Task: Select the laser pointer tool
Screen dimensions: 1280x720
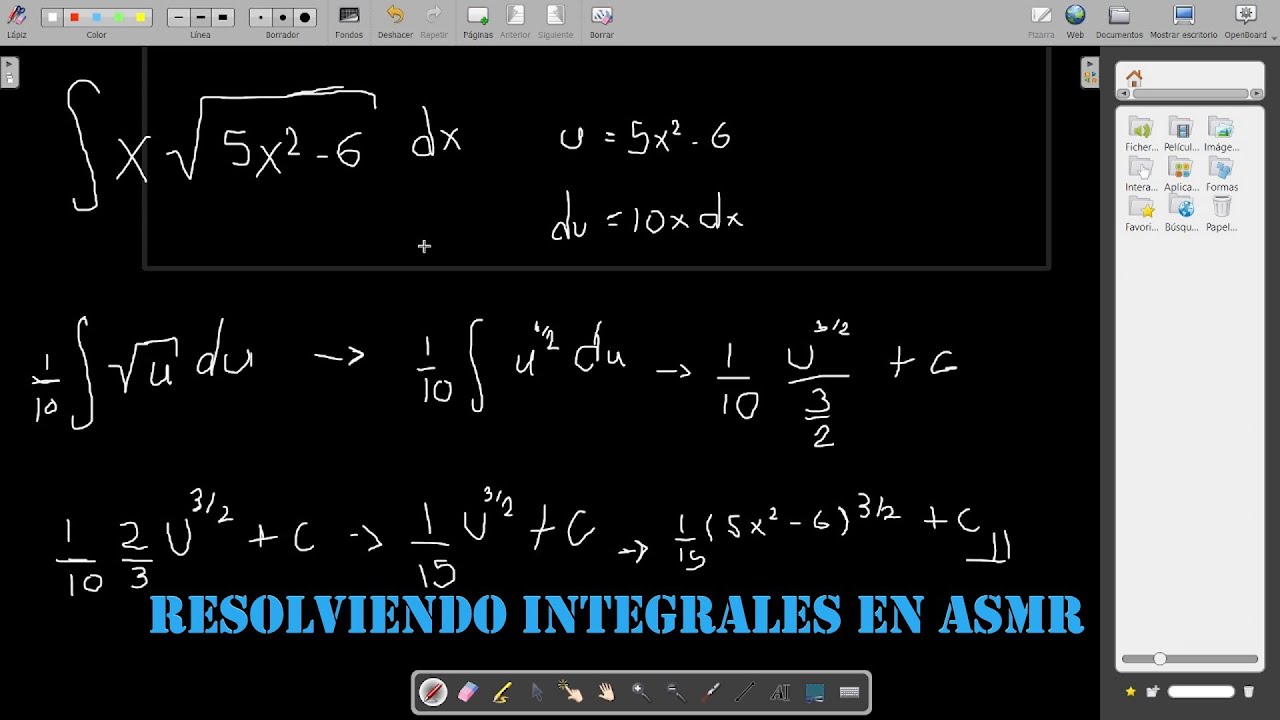Action: (711, 692)
